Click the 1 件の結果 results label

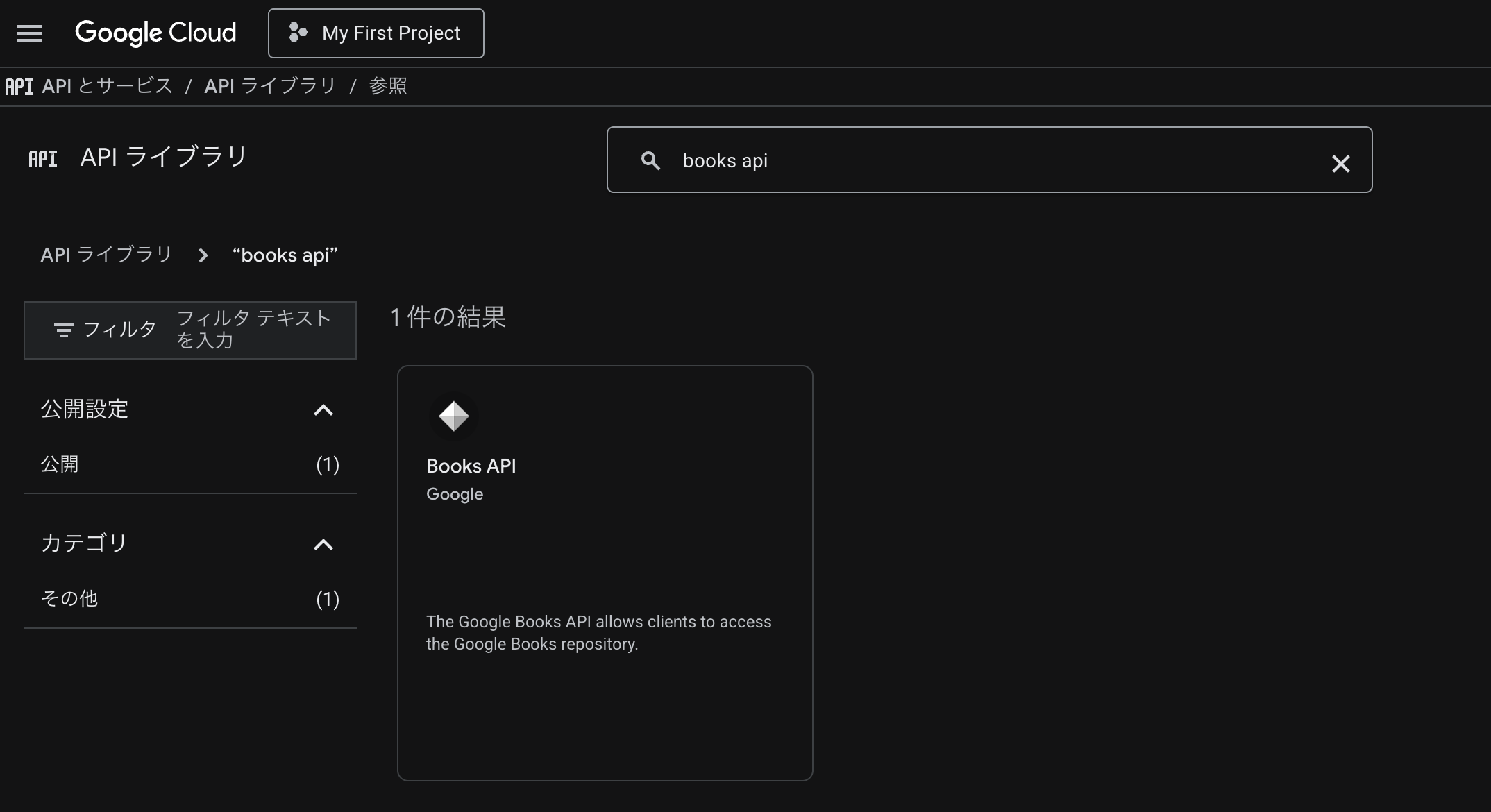[x=448, y=317]
